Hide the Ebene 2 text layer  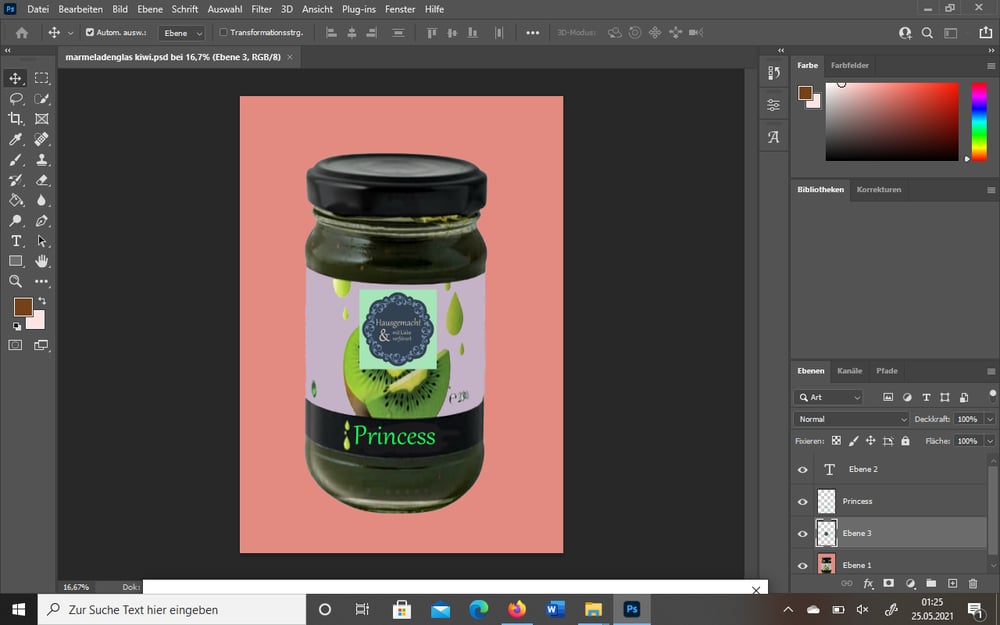803,469
